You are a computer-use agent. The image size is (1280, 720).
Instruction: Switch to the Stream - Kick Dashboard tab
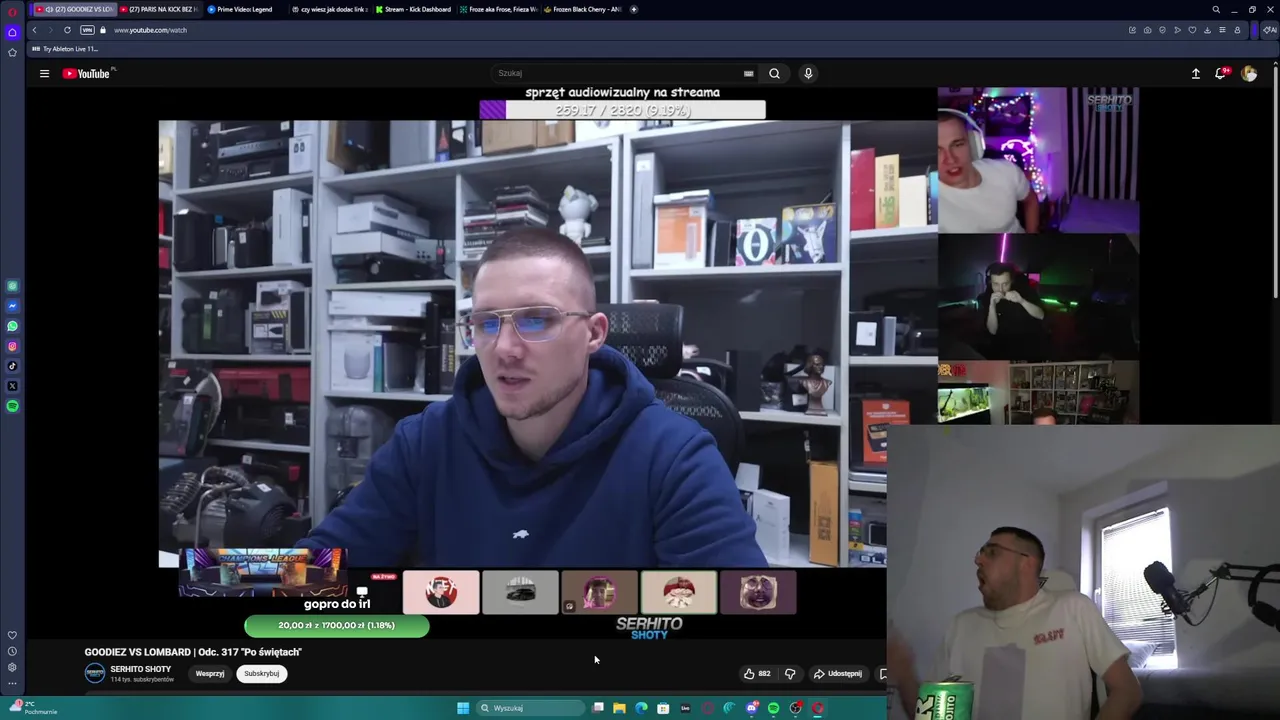(x=414, y=9)
